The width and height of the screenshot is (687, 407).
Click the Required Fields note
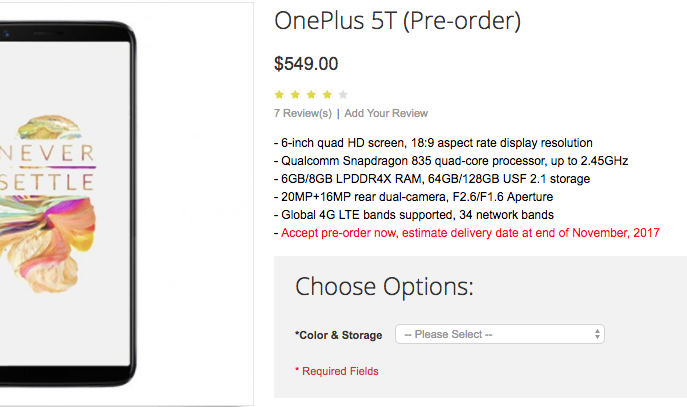pyautogui.click(x=337, y=371)
